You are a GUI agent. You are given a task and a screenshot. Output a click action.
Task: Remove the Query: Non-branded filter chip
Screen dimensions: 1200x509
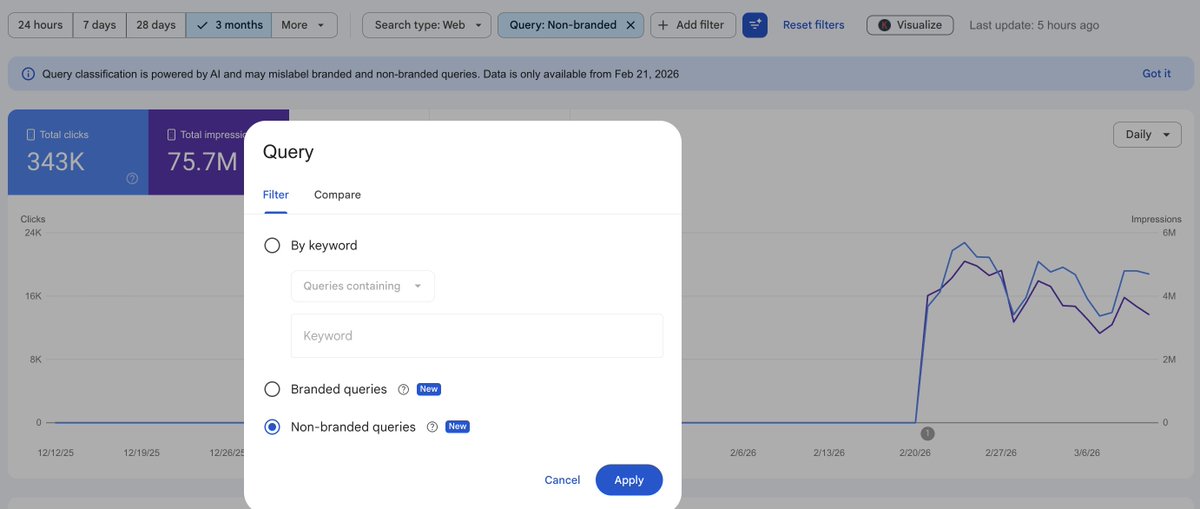630,25
